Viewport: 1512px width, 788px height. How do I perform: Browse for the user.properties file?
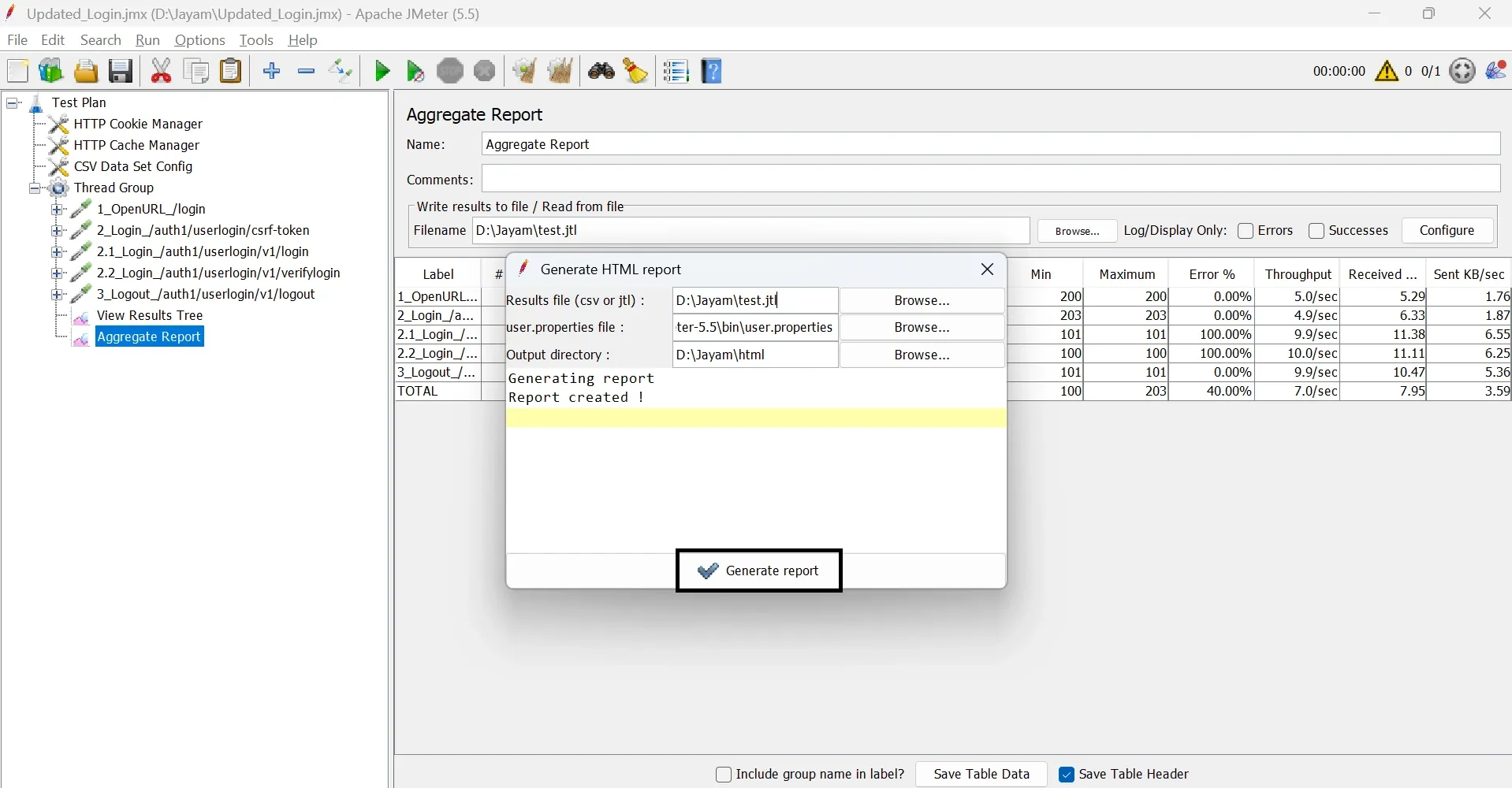coord(922,327)
